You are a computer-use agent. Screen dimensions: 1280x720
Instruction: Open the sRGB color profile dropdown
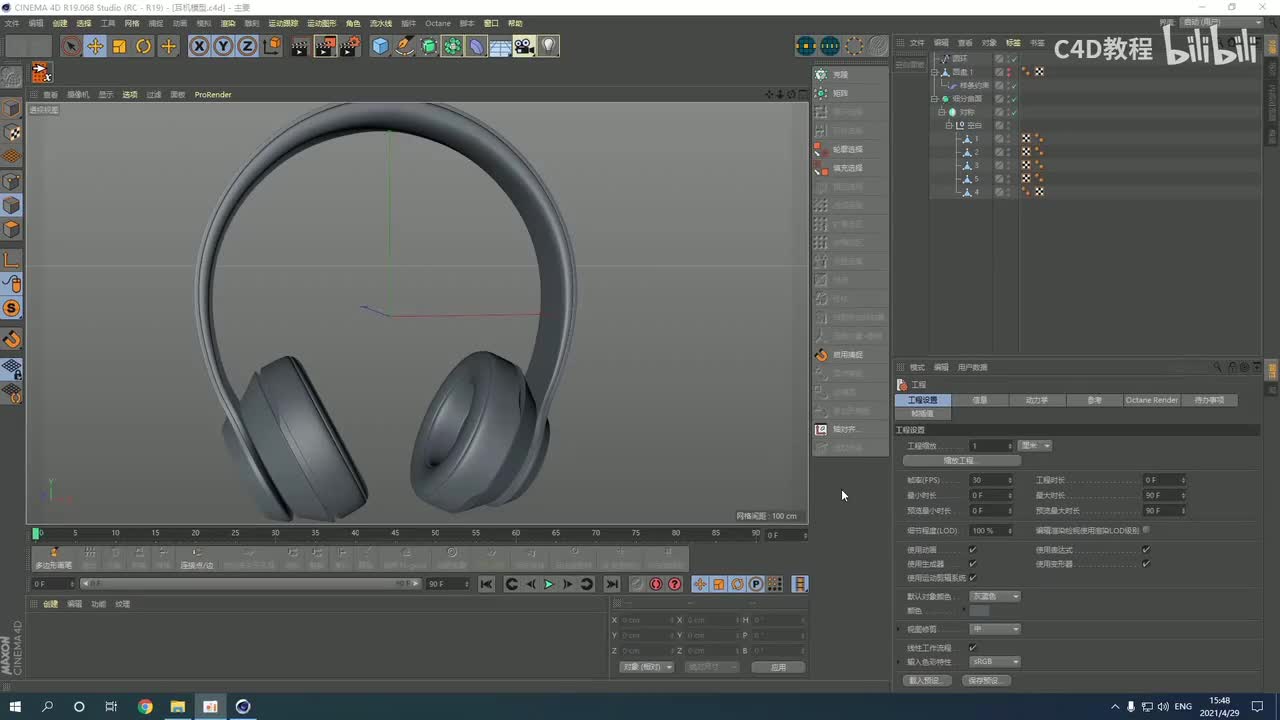point(995,662)
